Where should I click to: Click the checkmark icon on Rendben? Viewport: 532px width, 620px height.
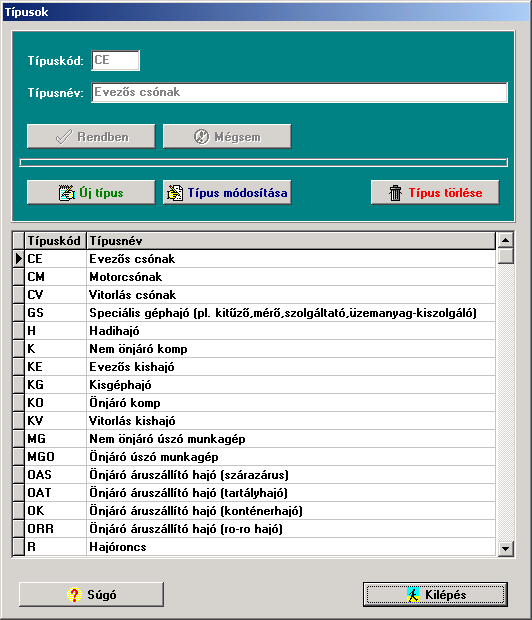coord(64,137)
